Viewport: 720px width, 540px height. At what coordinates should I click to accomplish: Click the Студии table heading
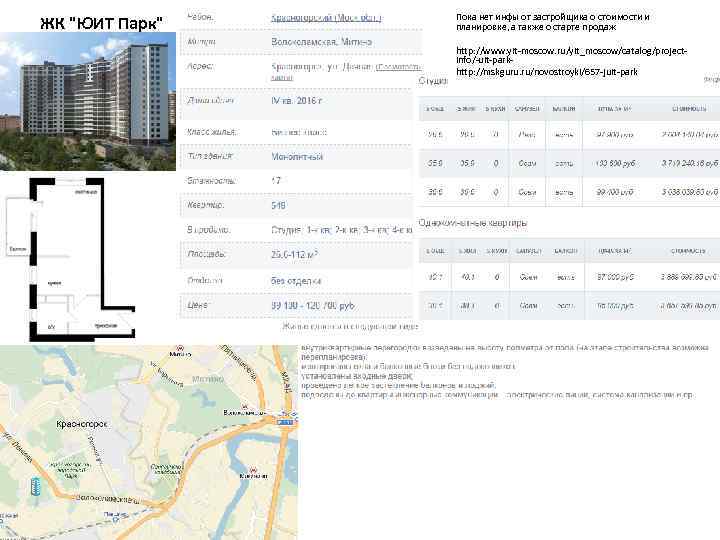tap(433, 81)
